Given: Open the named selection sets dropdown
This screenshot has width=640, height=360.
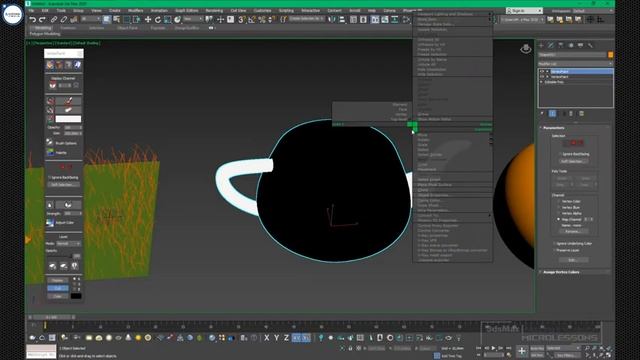Looking at the screenshot, I should click(x=307, y=19).
